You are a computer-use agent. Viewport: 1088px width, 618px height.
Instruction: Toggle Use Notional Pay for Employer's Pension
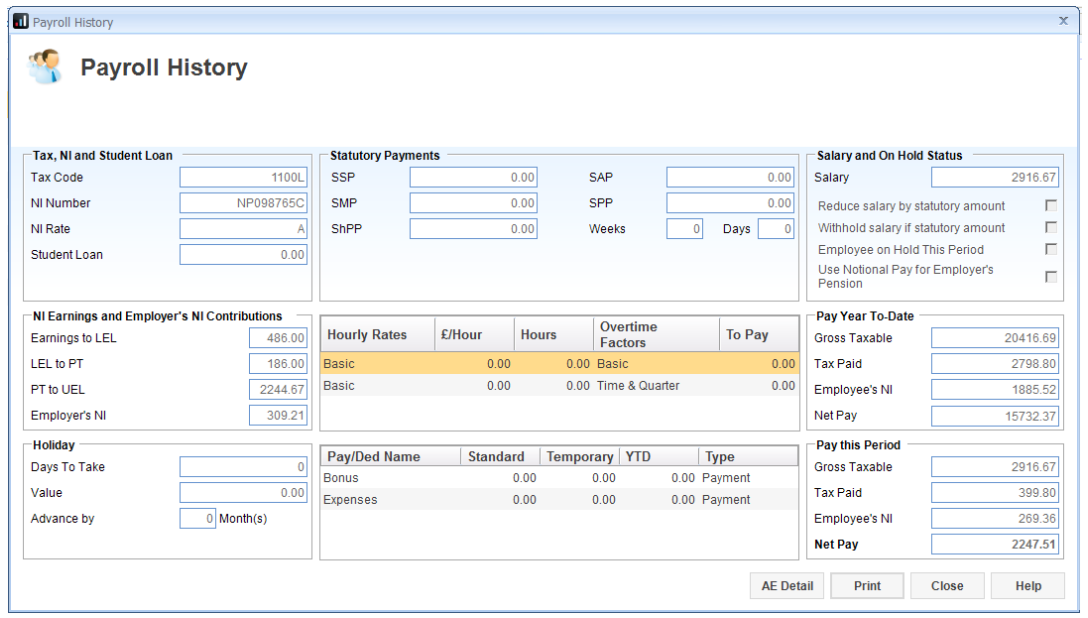click(x=1051, y=277)
